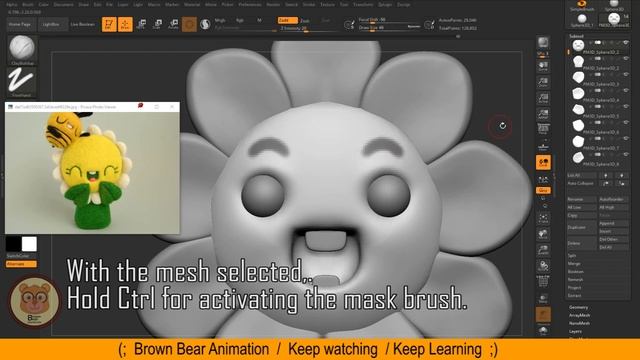The image size is (640, 360).
Task: Expand the ArrayMesh palette
Action: point(579,316)
